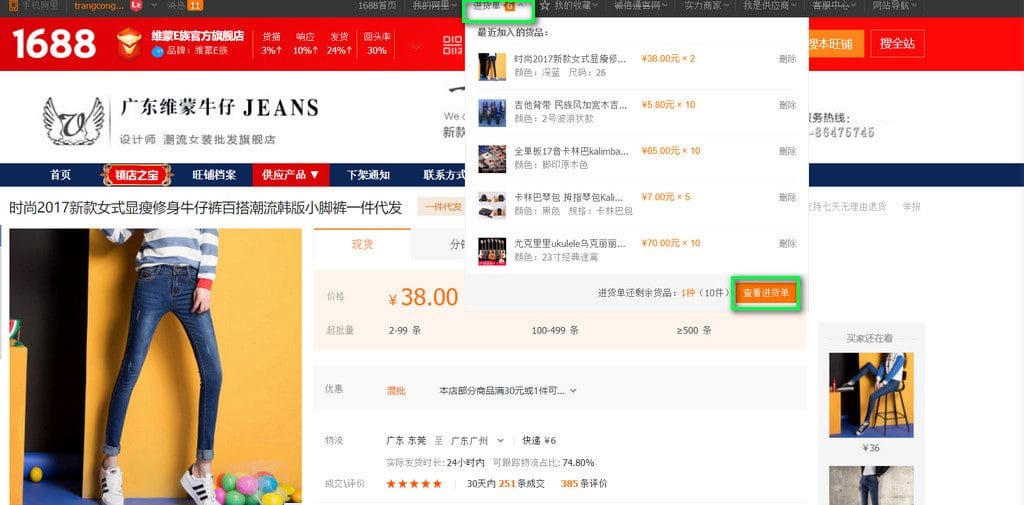
Task: Click the star icon beside 我的收藏
Action: 545,6
